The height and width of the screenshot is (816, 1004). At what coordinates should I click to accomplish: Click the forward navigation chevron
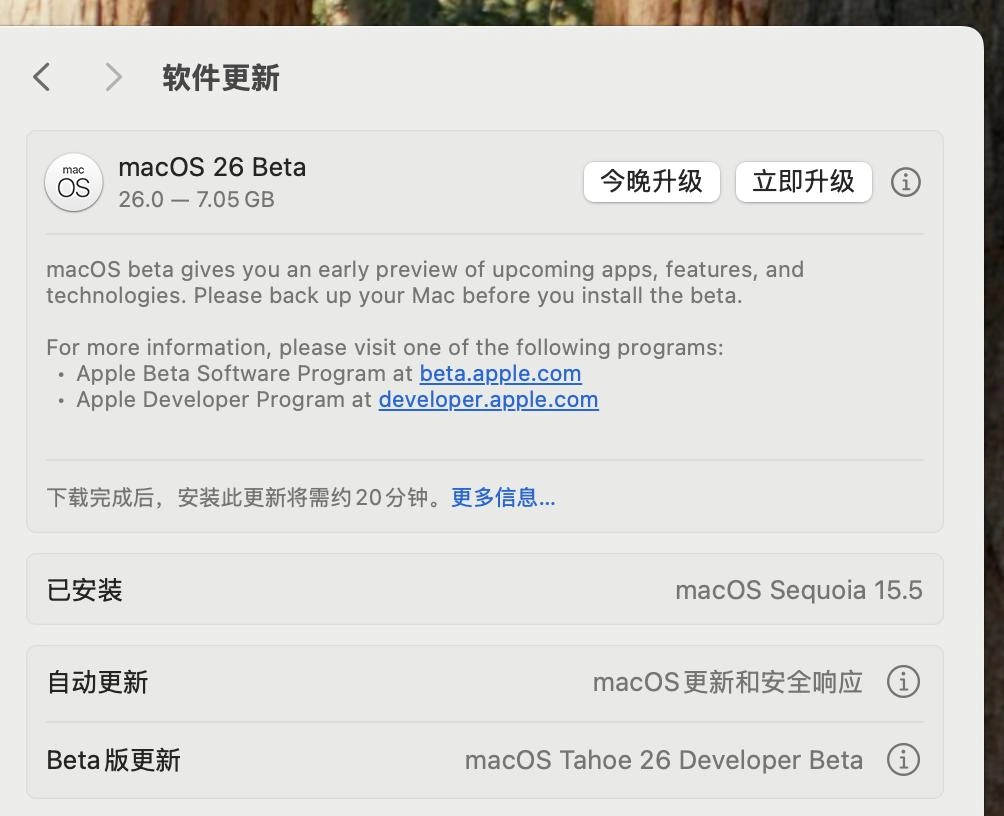[113, 76]
